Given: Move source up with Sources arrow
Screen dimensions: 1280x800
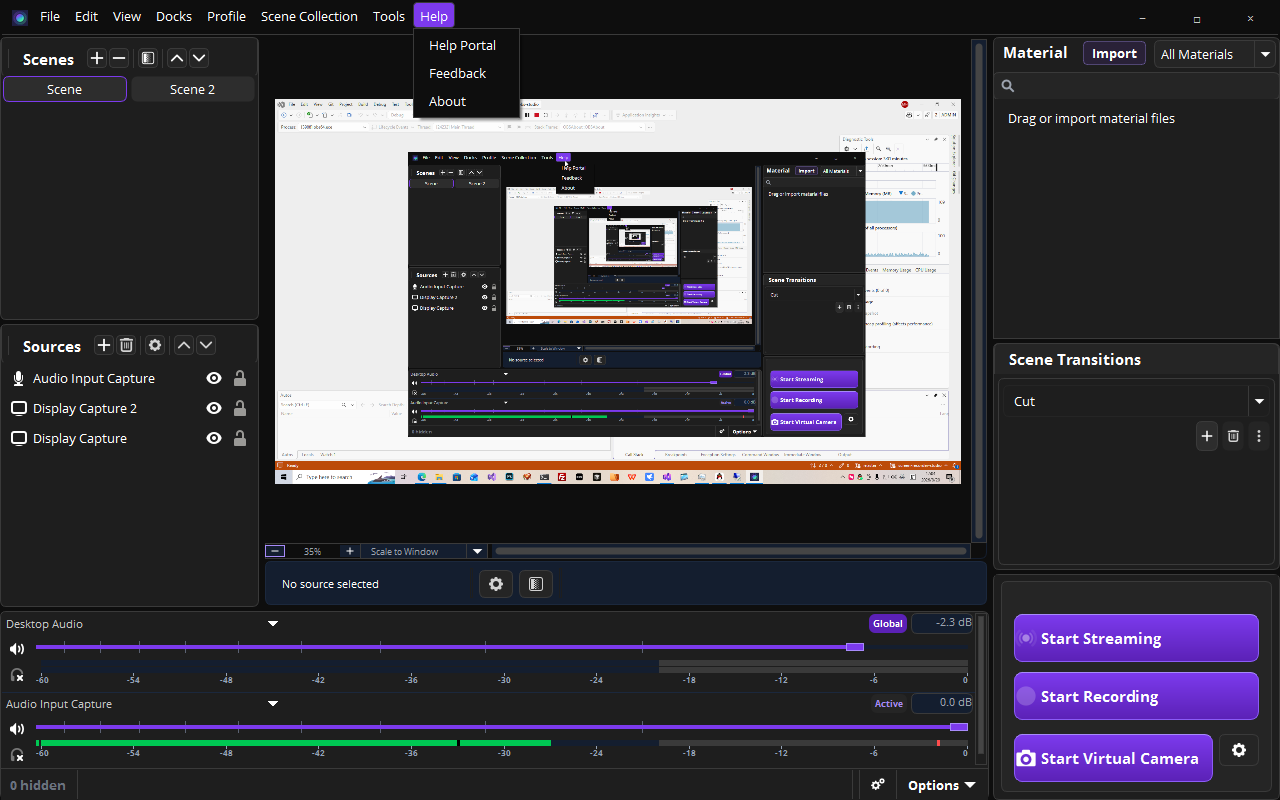Looking at the screenshot, I should tap(184, 345).
